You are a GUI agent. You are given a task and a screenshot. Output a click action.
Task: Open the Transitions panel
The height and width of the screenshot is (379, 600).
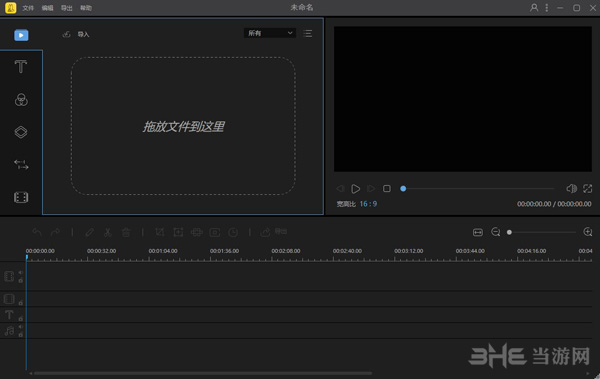pos(21,165)
